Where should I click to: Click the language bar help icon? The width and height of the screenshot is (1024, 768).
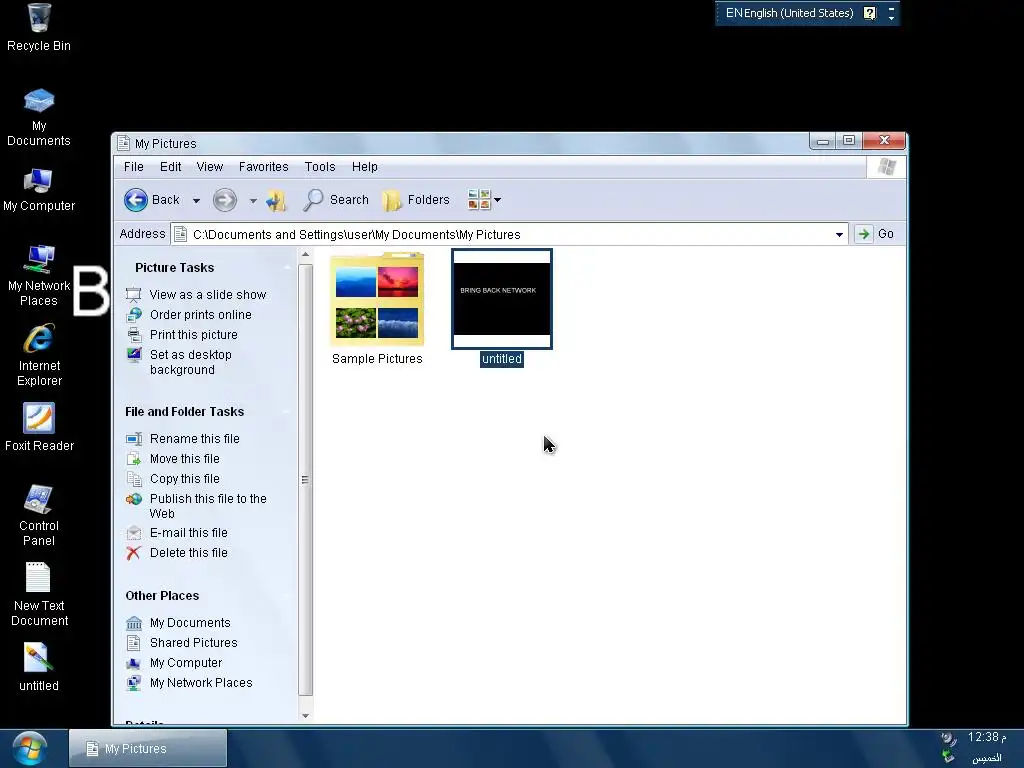coord(870,13)
